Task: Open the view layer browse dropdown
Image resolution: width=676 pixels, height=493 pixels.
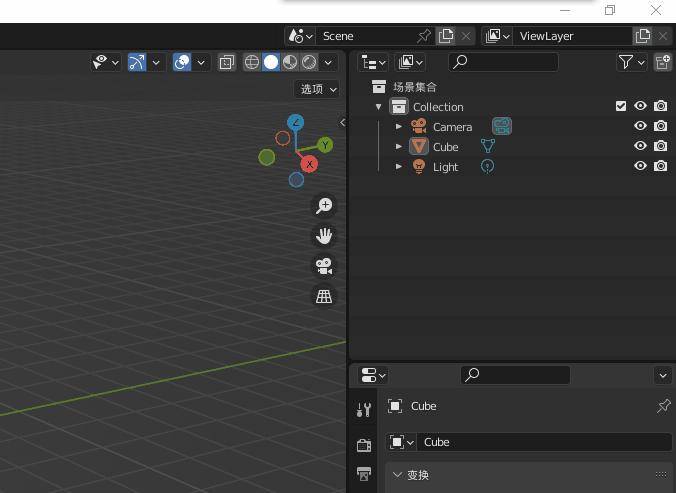Action: point(497,36)
